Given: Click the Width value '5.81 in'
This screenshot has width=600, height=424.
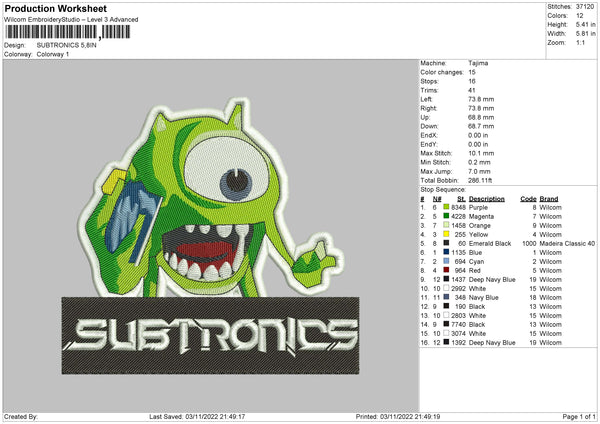Looking at the screenshot, I should (x=586, y=34).
